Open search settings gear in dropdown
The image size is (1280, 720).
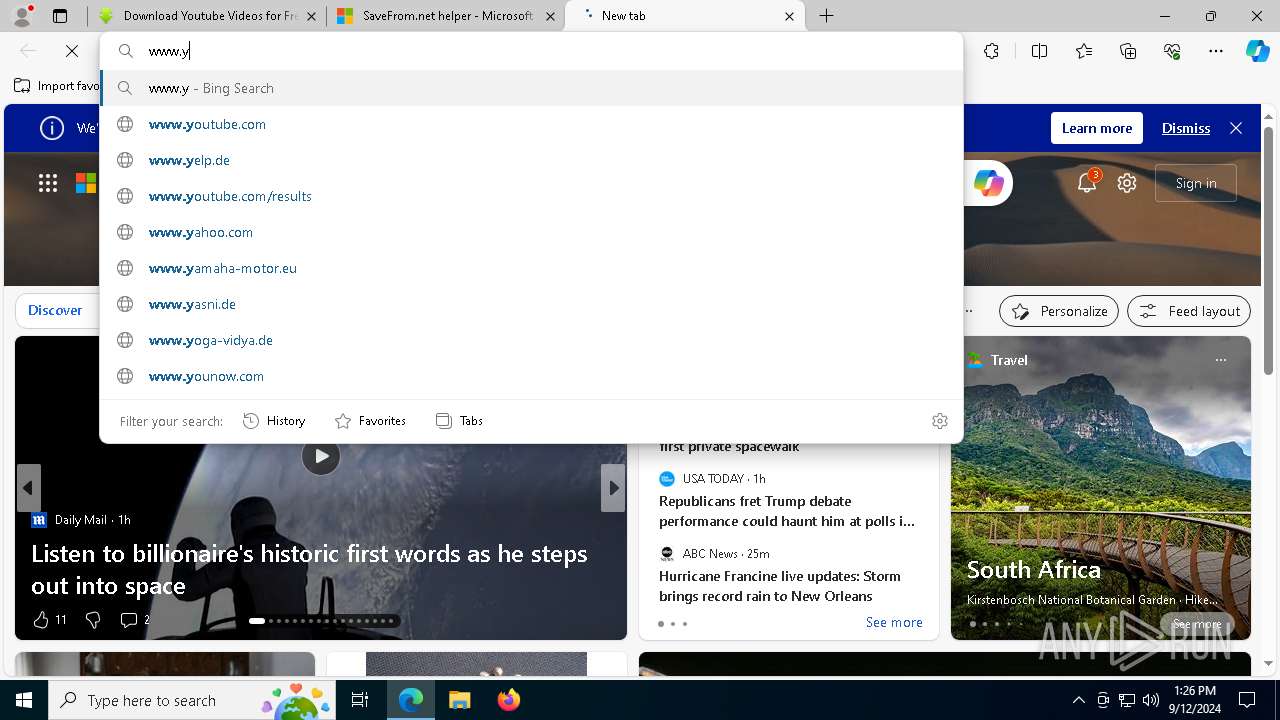(939, 421)
